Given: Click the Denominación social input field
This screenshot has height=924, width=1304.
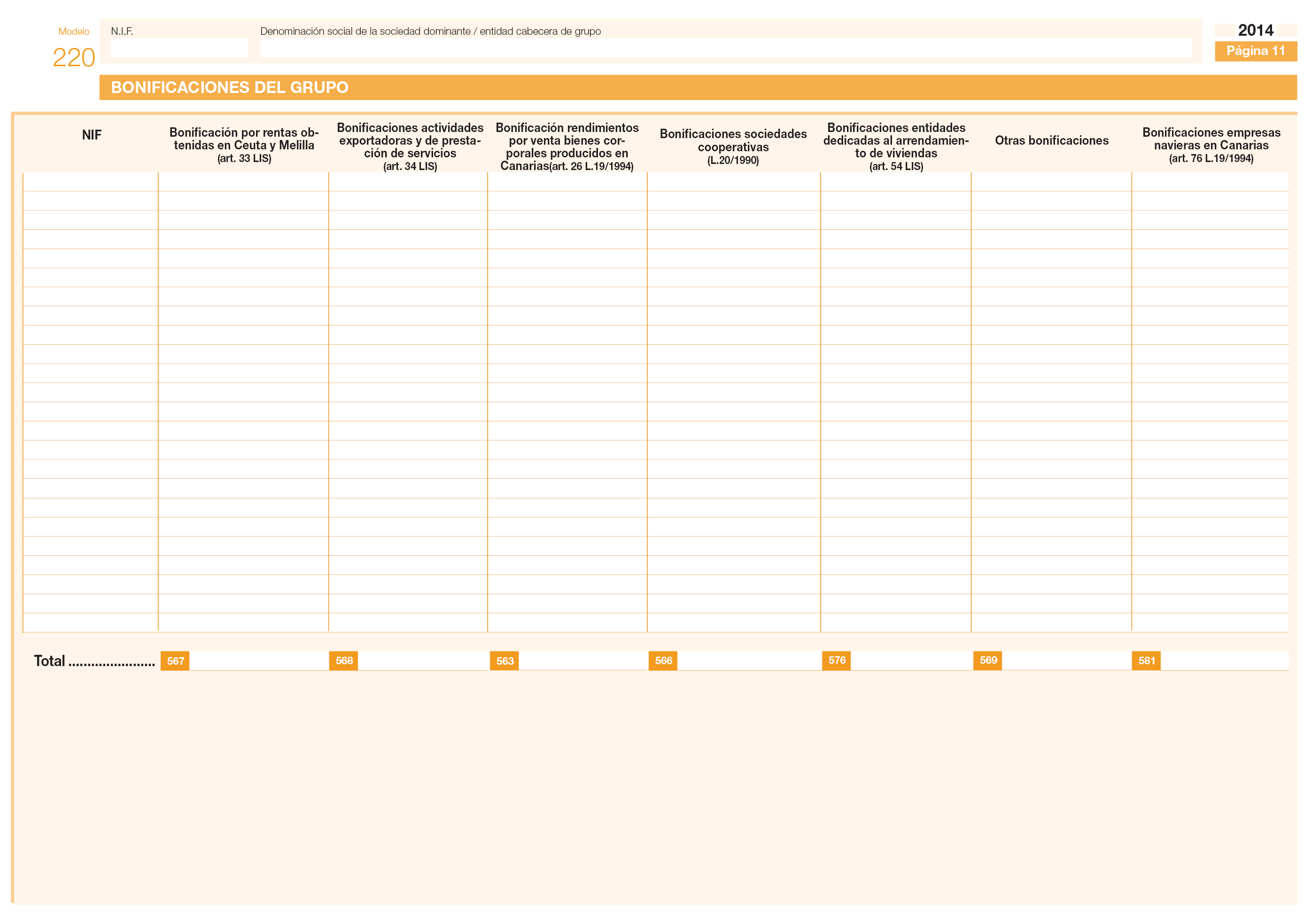Looking at the screenshot, I should pos(727,48).
